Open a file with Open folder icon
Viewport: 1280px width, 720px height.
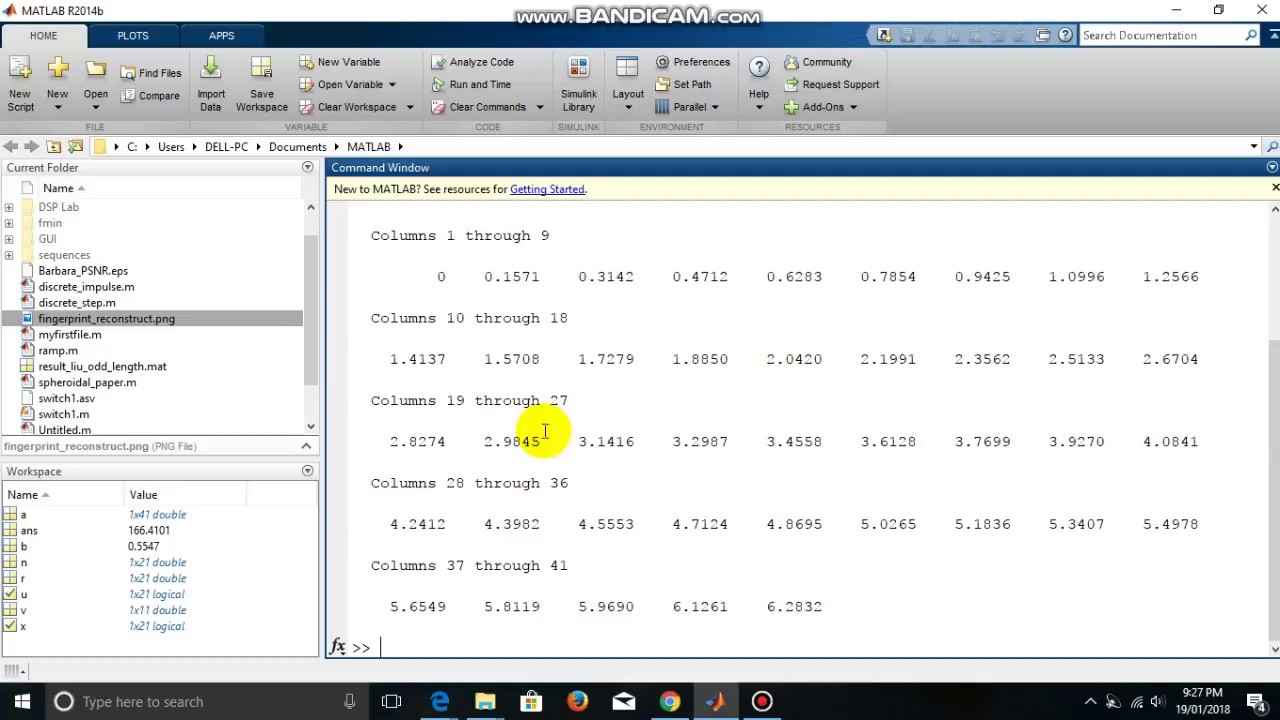pyautogui.click(x=96, y=84)
